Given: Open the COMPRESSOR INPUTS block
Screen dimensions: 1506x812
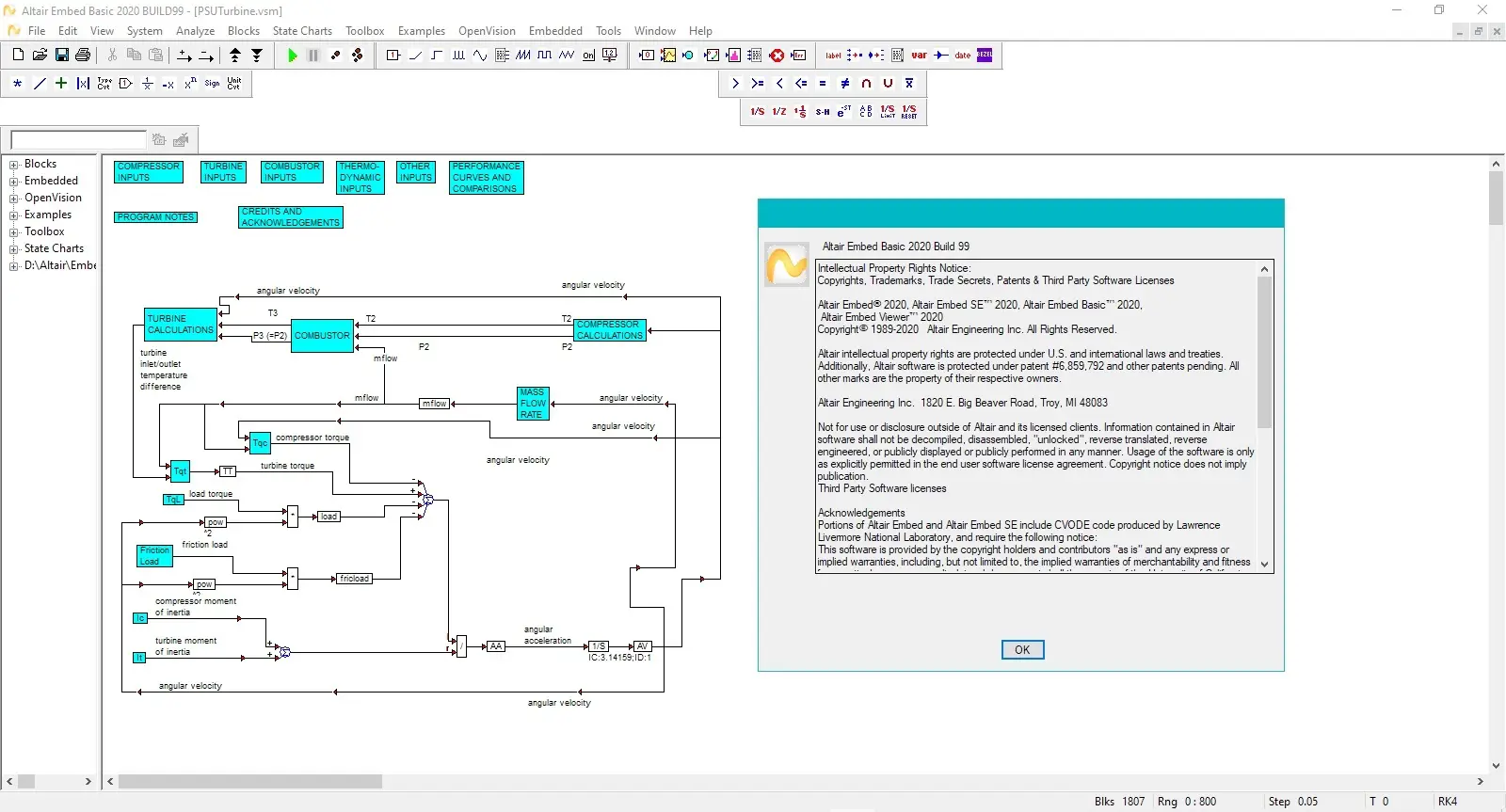Looking at the screenshot, I should pos(149,172).
